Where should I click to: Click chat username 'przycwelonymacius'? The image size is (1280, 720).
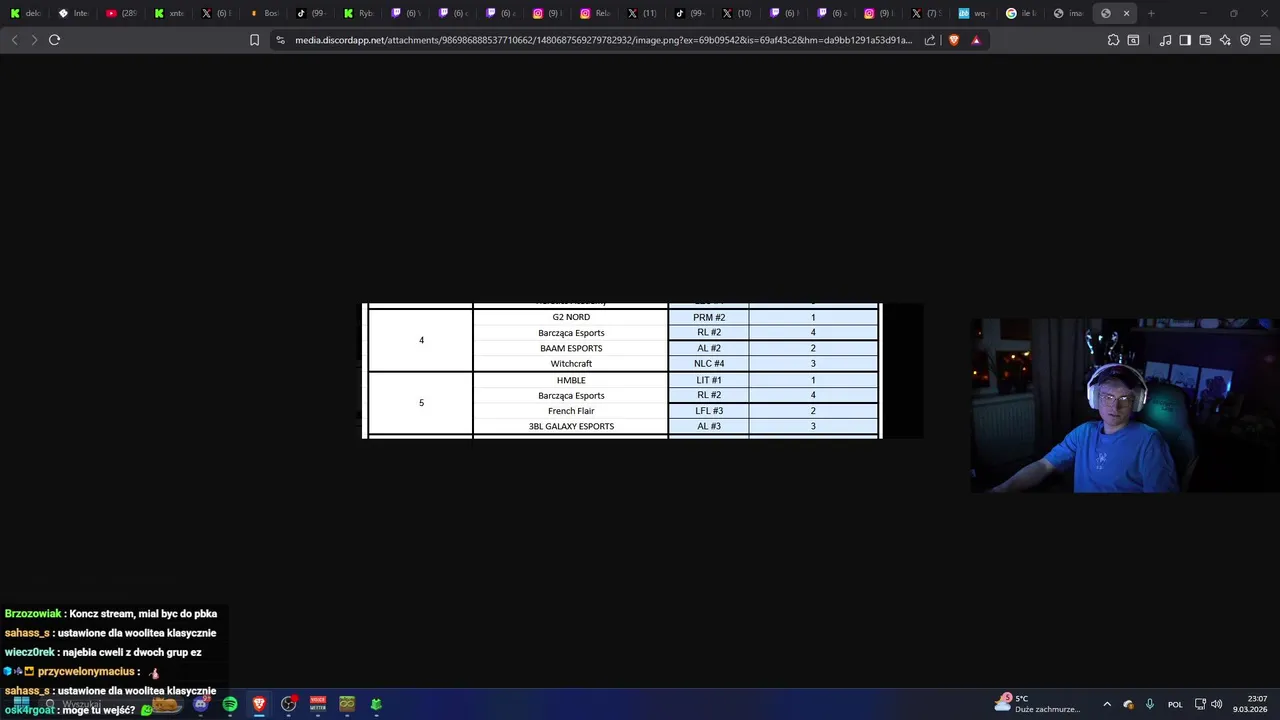click(86, 672)
